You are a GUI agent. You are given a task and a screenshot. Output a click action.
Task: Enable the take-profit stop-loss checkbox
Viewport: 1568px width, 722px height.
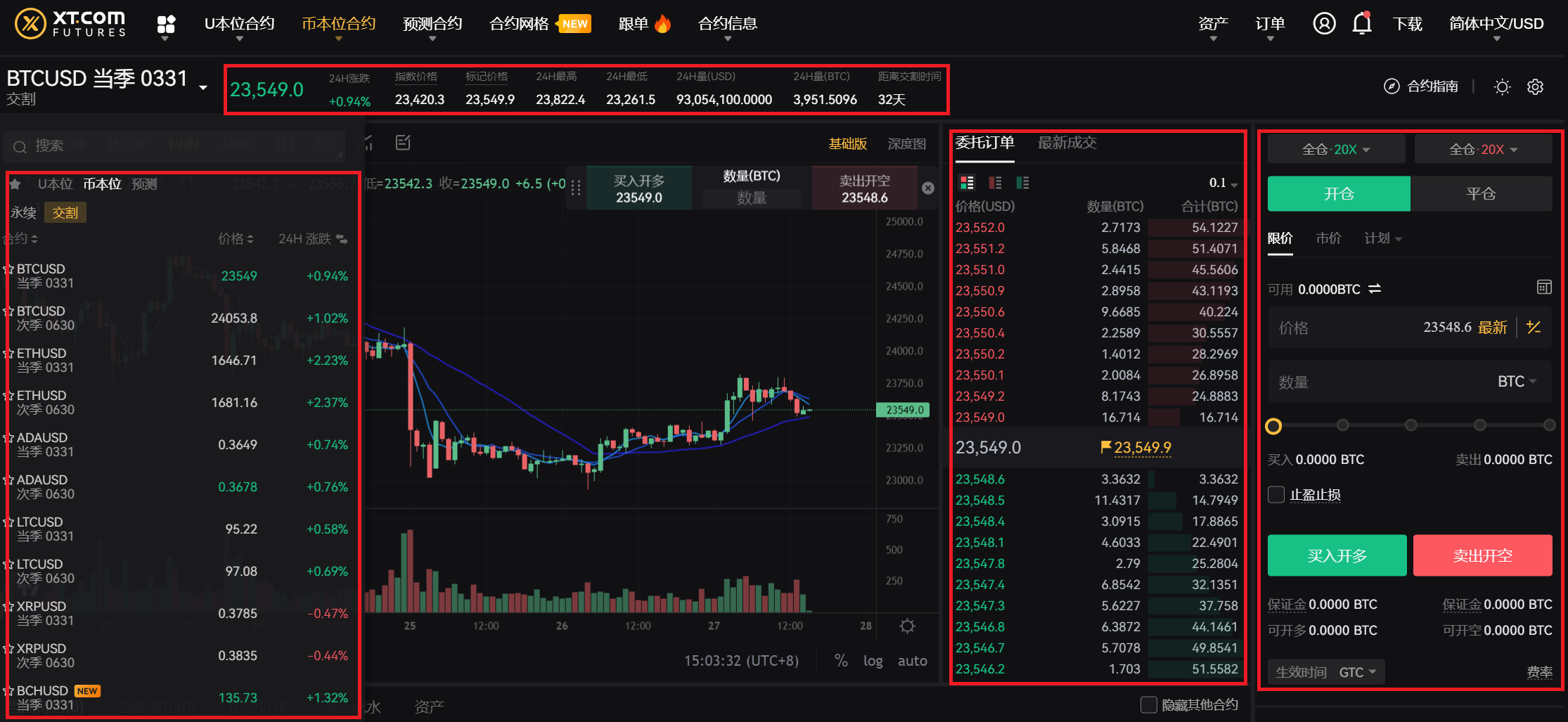click(x=1276, y=494)
